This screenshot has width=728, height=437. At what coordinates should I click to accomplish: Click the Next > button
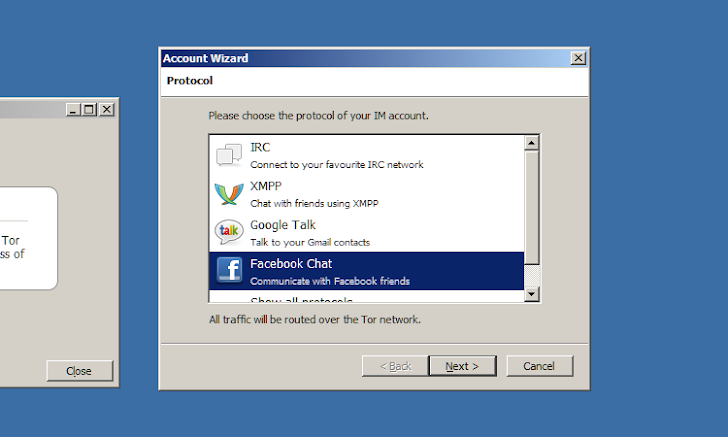coord(462,366)
